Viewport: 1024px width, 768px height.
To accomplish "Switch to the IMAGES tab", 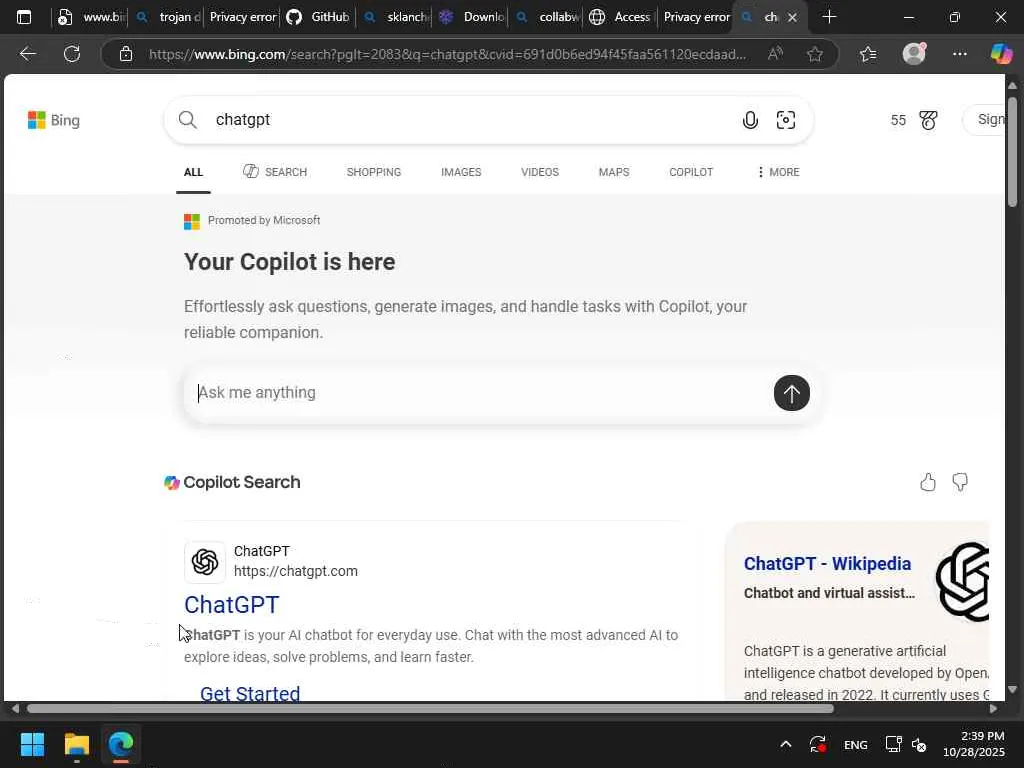I will (461, 172).
